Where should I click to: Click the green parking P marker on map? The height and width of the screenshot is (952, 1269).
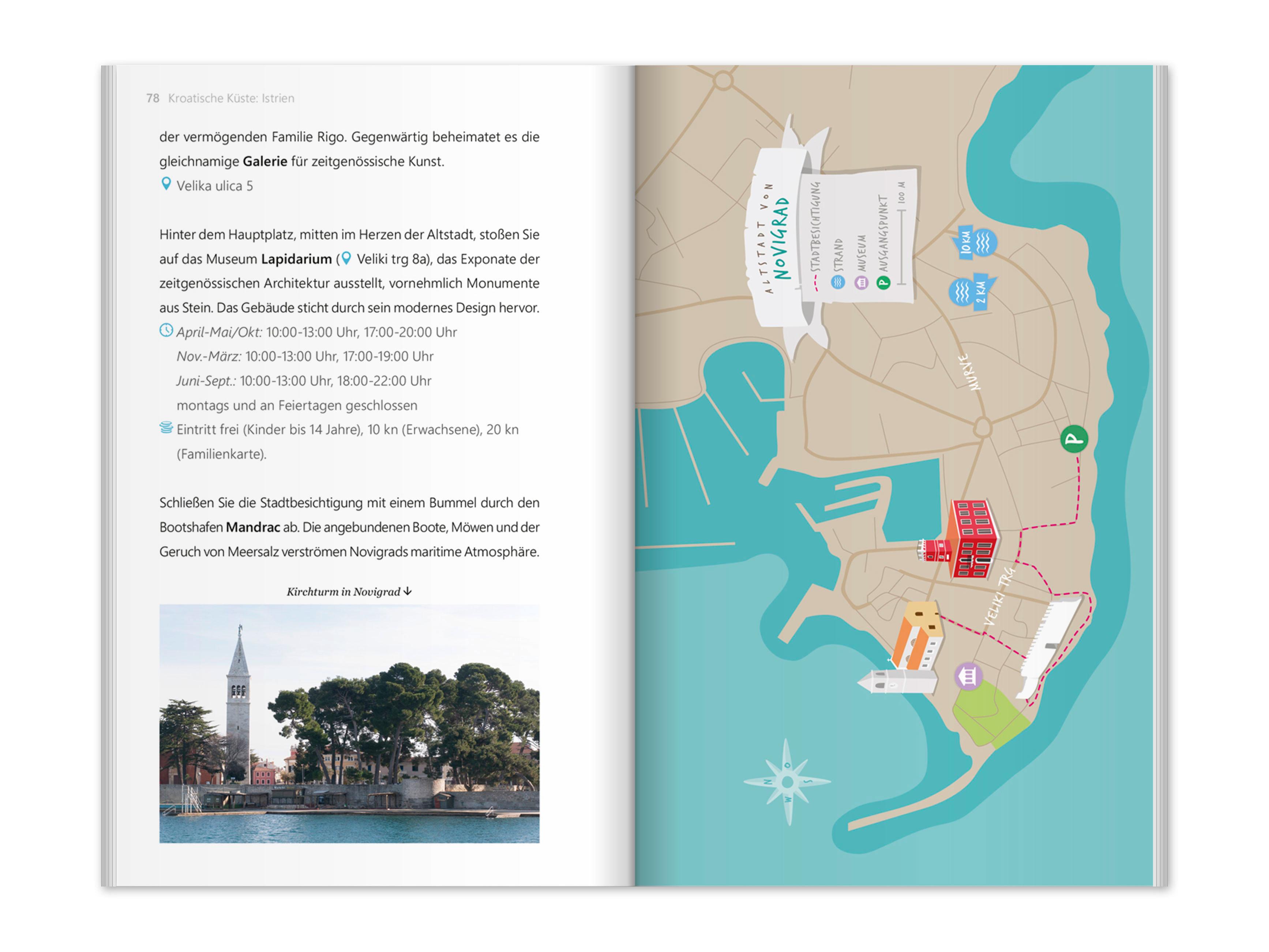pyautogui.click(x=1074, y=439)
